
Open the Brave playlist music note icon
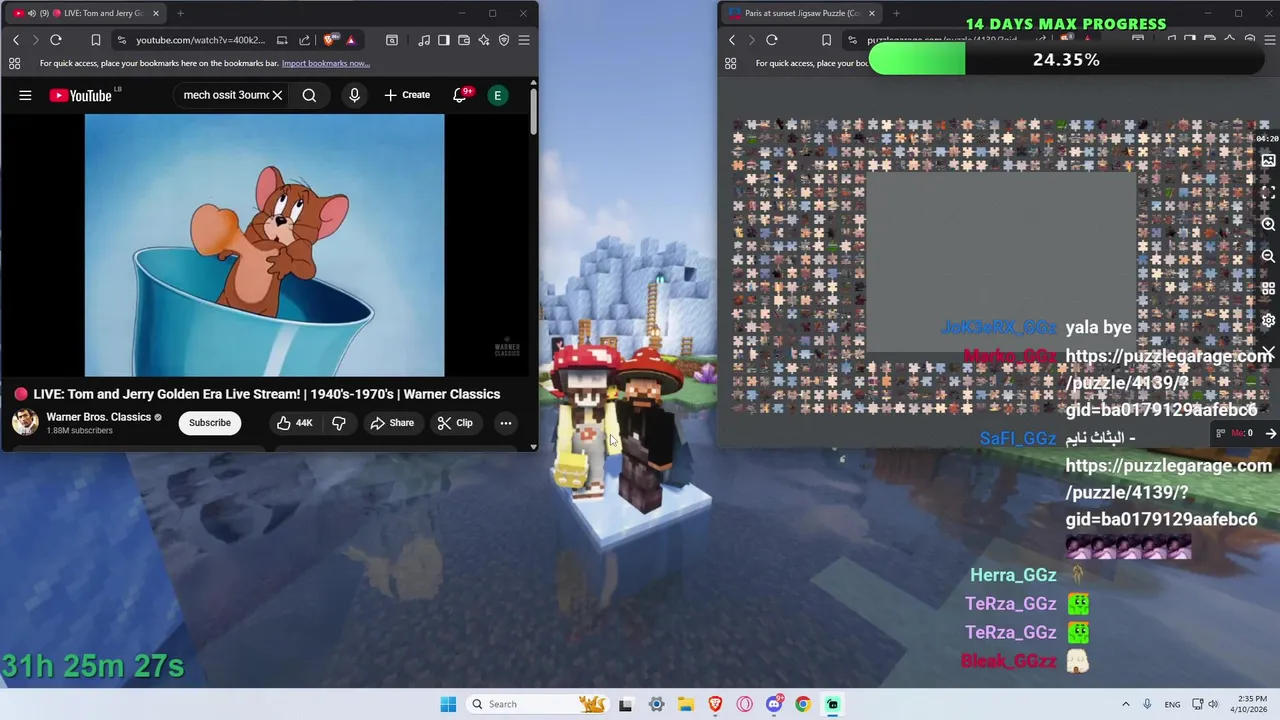[x=425, y=40]
